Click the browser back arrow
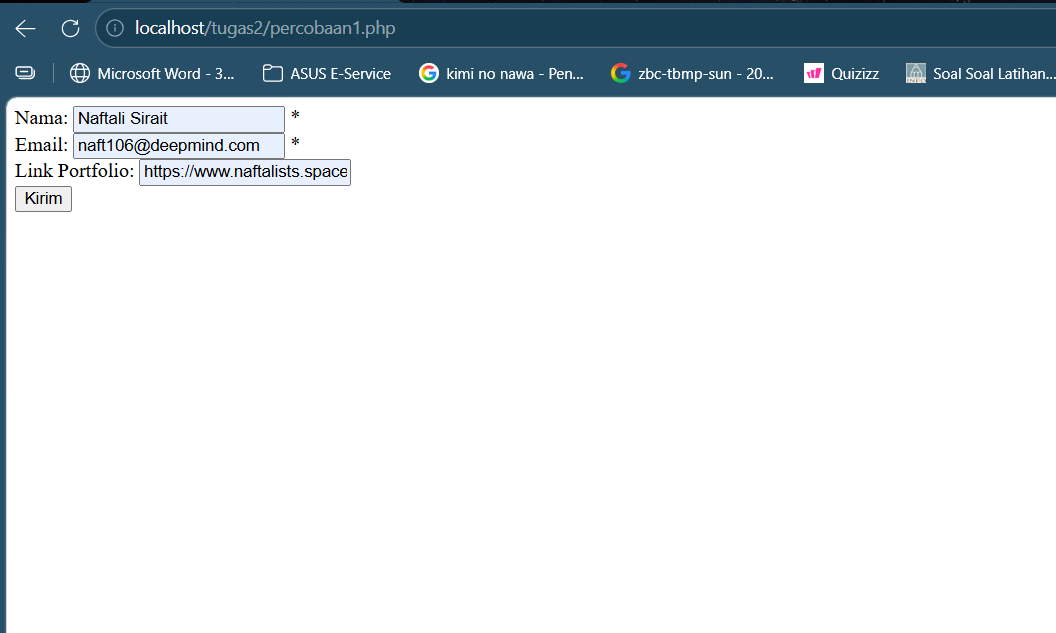This screenshot has width=1056, height=633. pyautogui.click(x=25, y=28)
